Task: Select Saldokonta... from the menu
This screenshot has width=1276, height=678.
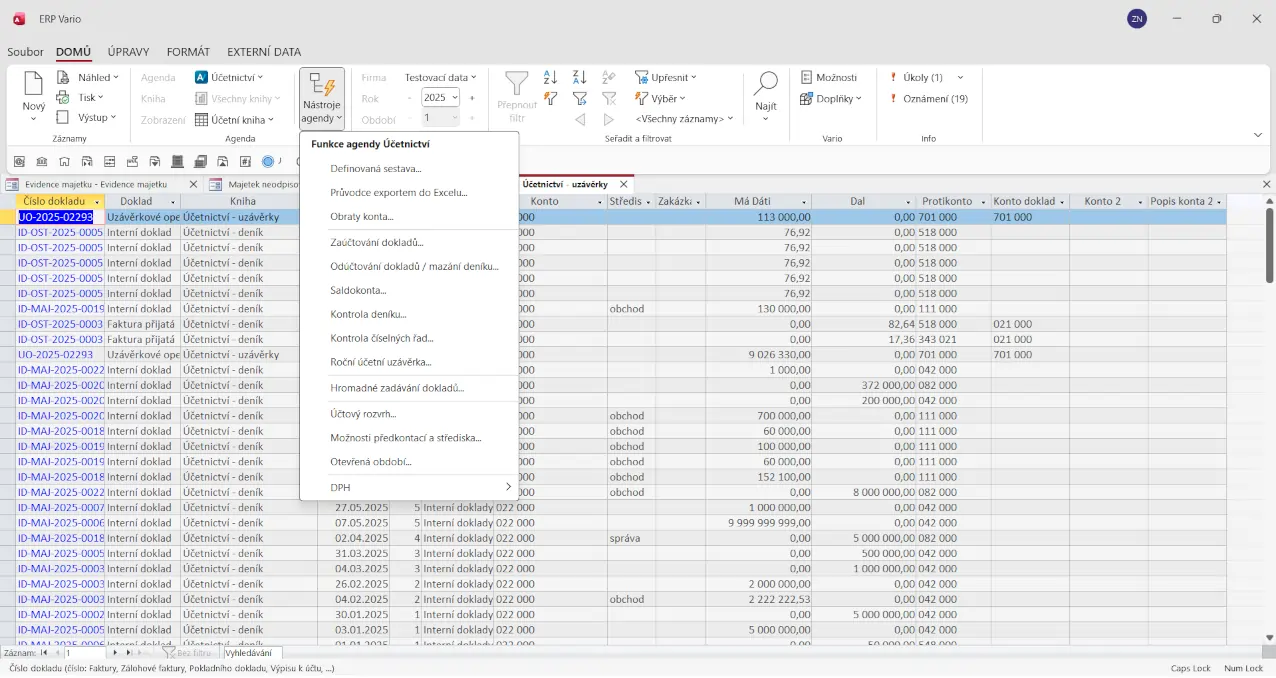Action: pyautogui.click(x=358, y=290)
